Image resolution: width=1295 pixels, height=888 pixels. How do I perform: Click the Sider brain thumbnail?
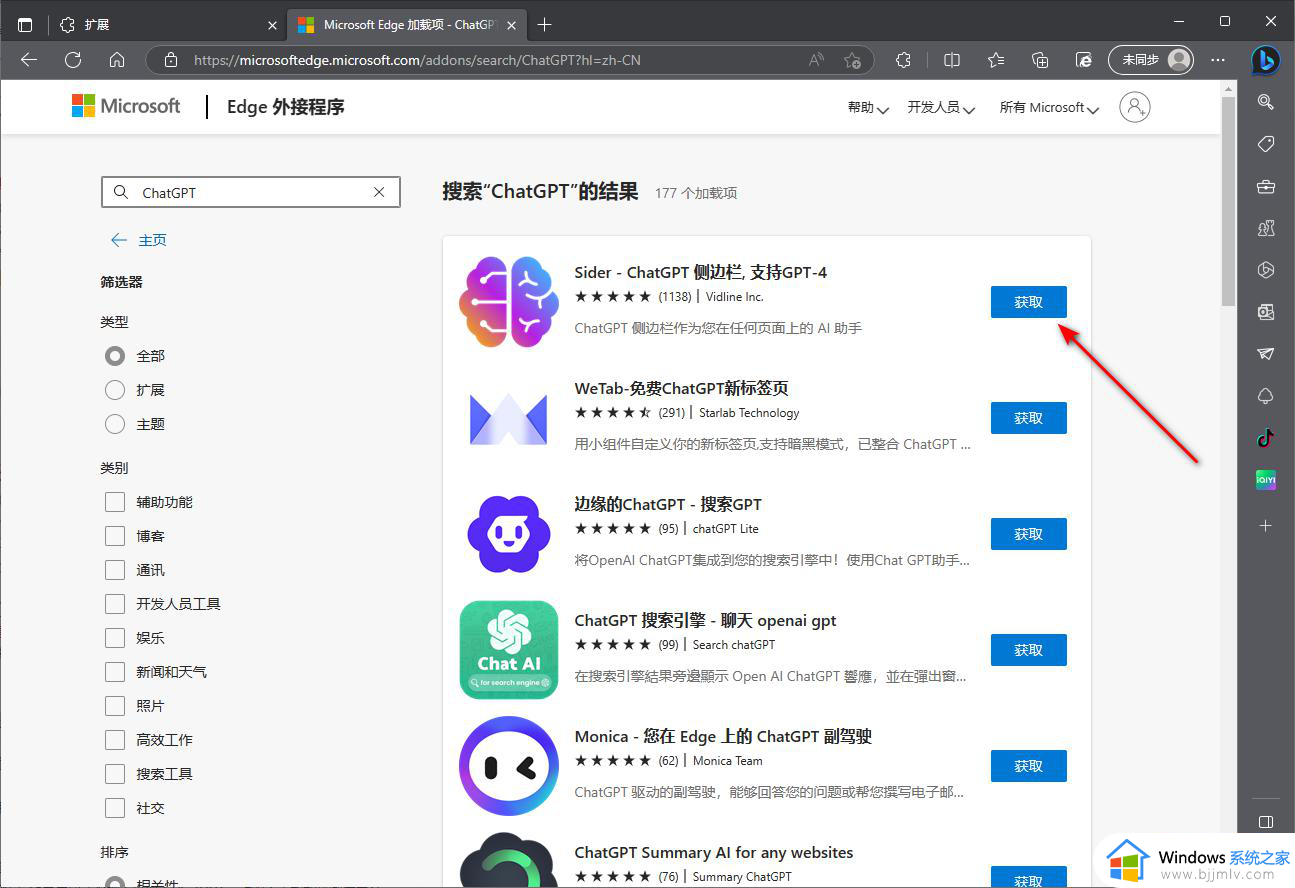(x=508, y=302)
